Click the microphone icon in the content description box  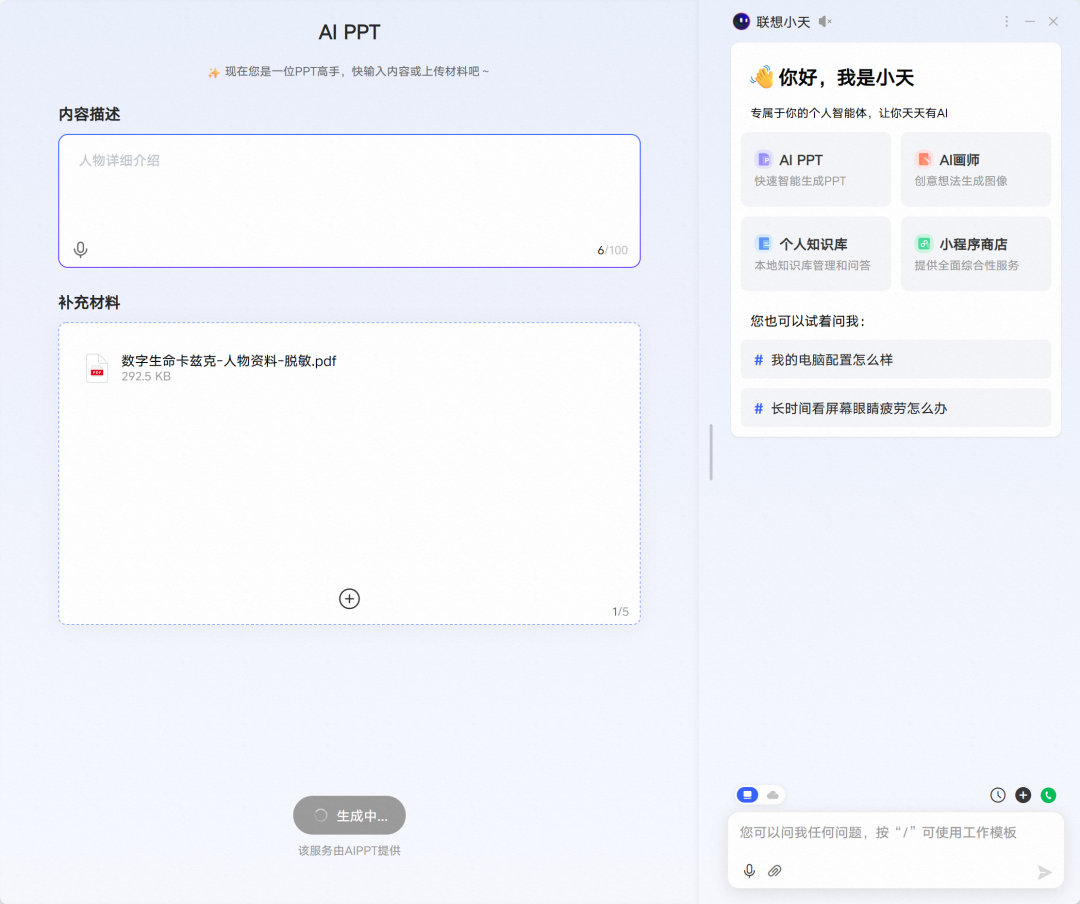[80, 249]
